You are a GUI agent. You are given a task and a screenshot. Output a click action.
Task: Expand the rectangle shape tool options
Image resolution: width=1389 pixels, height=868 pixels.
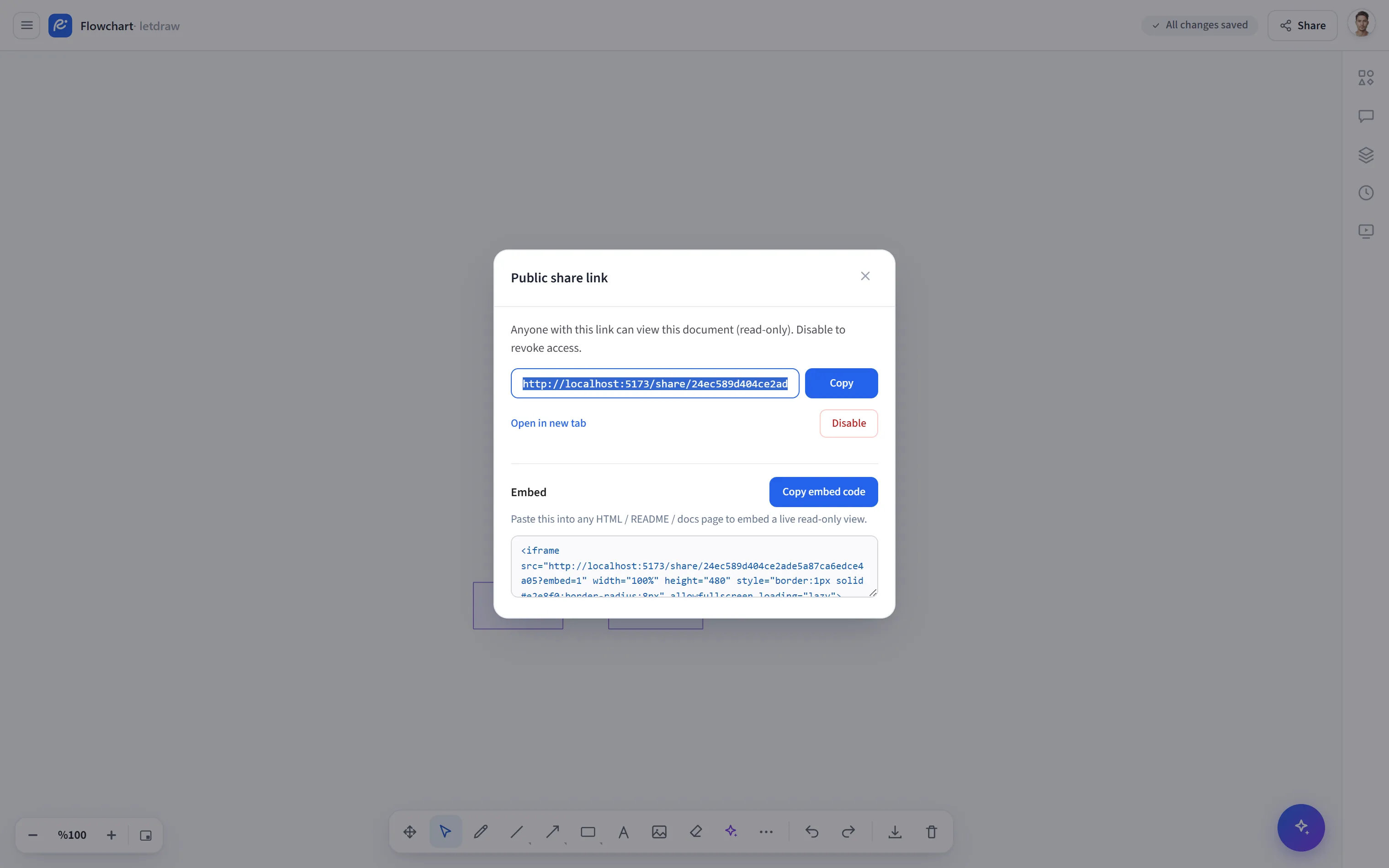click(x=601, y=843)
